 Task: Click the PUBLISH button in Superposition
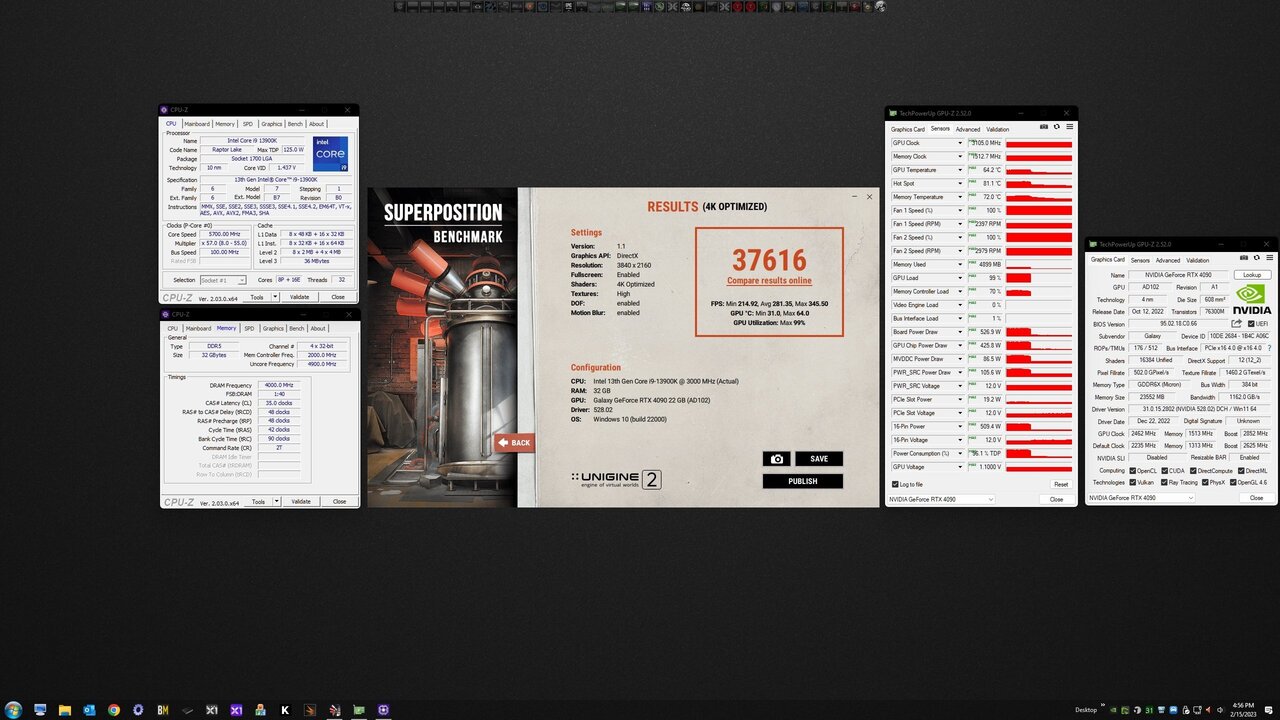pos(802,481)
